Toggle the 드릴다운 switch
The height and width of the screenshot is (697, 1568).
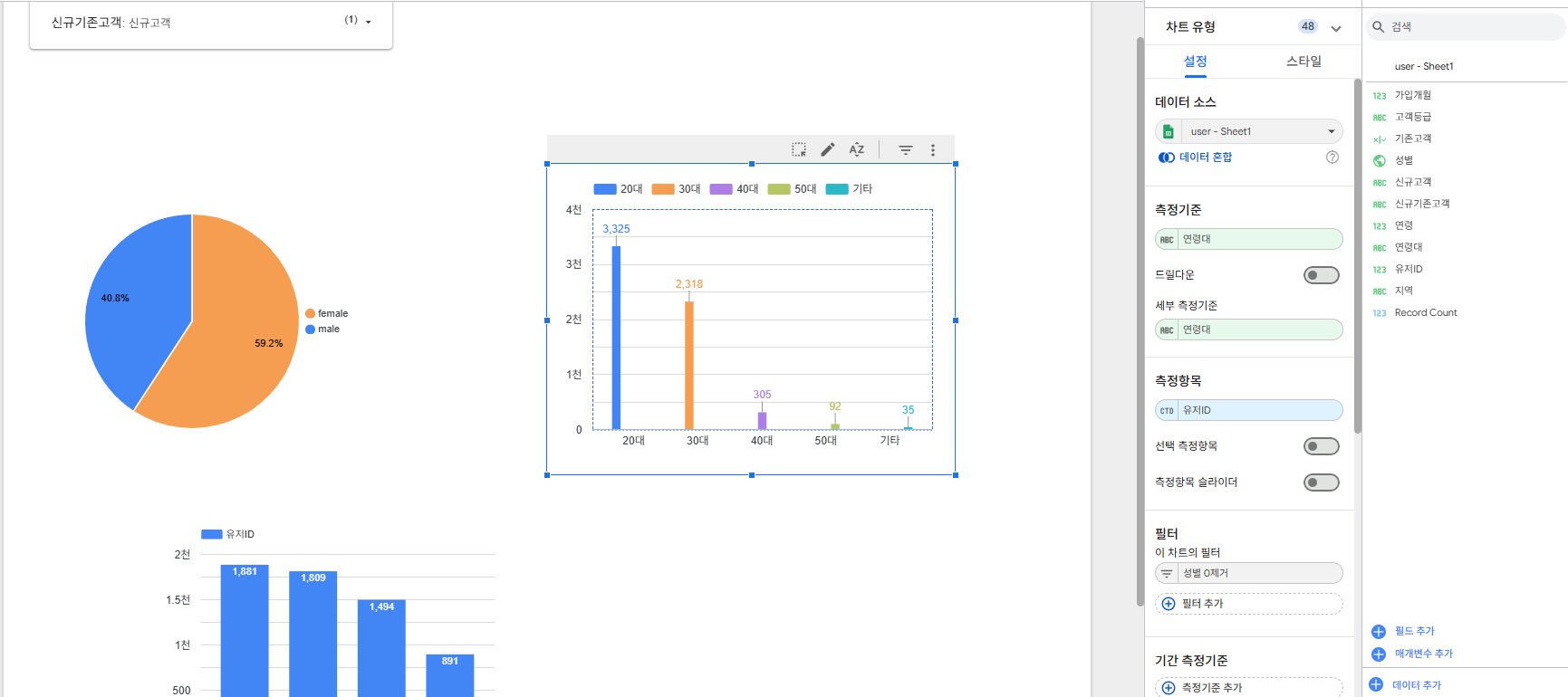point(1321,275)
